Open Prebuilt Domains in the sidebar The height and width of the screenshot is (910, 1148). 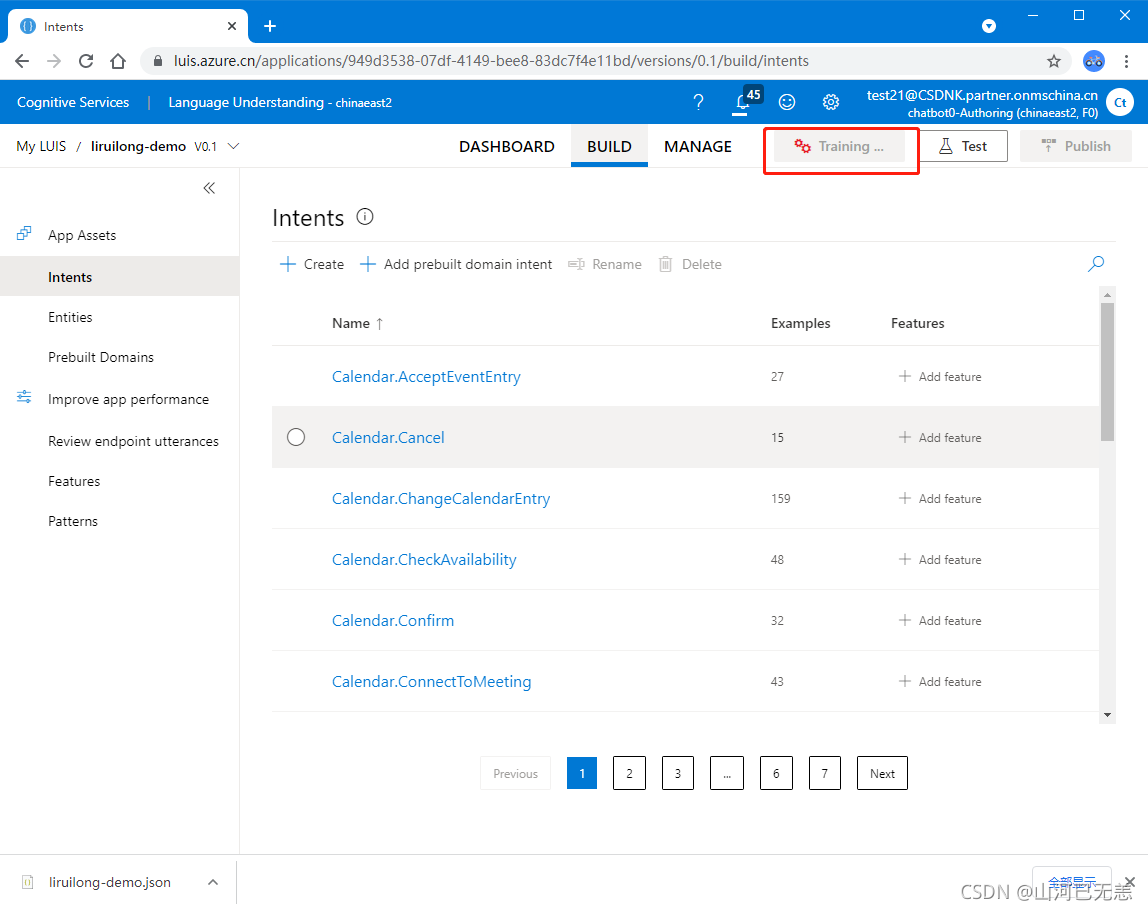click(101, 357)
